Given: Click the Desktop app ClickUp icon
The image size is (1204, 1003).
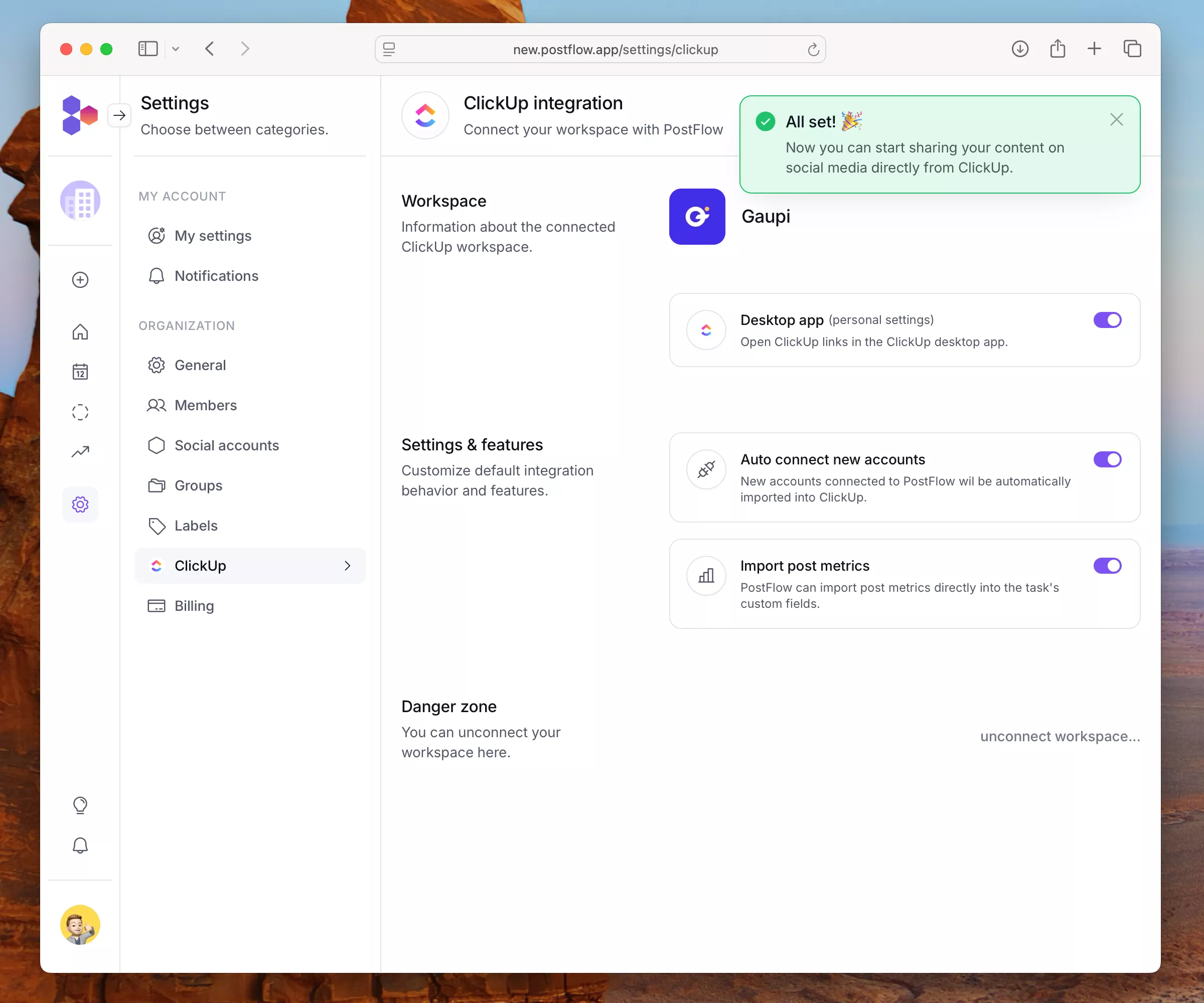Looking at the screenshot, I should tap(706, 330).
